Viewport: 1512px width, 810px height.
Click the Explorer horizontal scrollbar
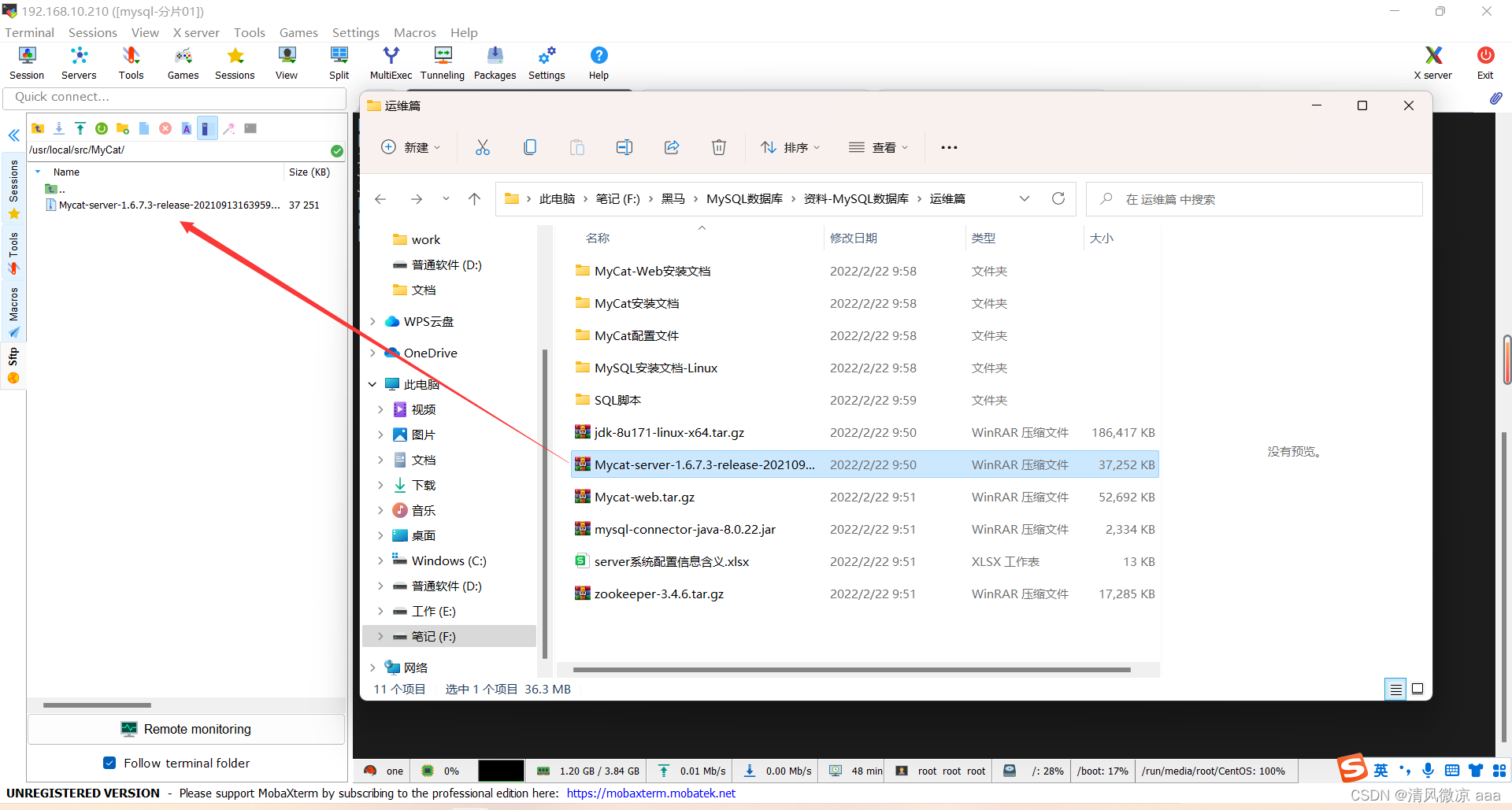coord(851,670)
